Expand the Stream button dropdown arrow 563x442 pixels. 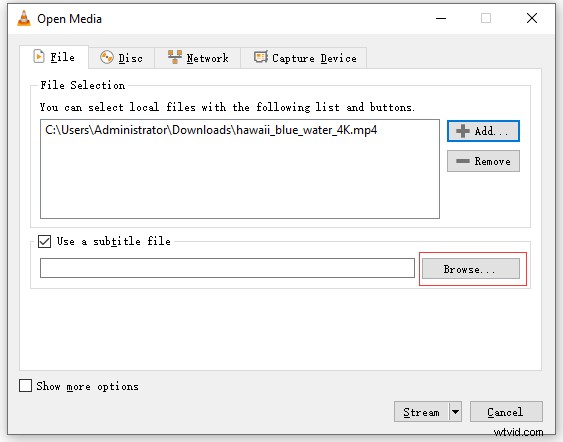point(455,412)
